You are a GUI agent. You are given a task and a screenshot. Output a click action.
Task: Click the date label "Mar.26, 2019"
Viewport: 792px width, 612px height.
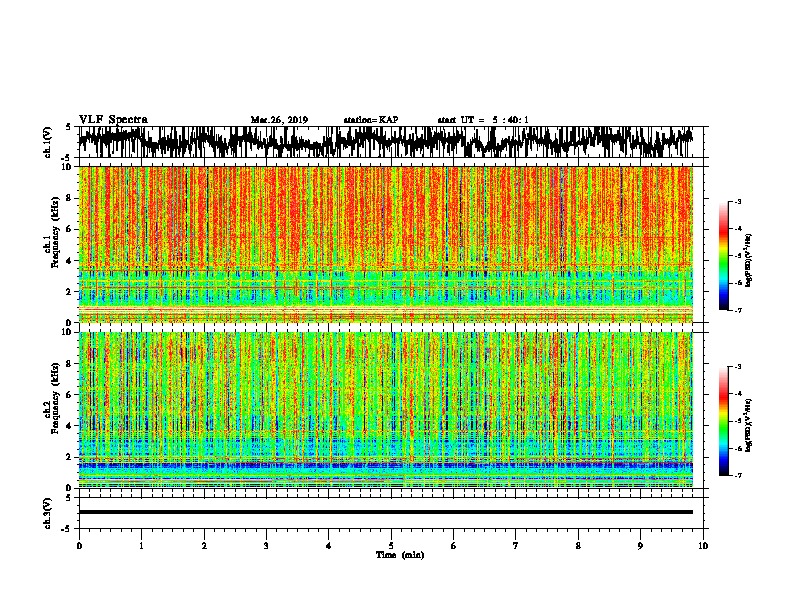pos(279,120)
